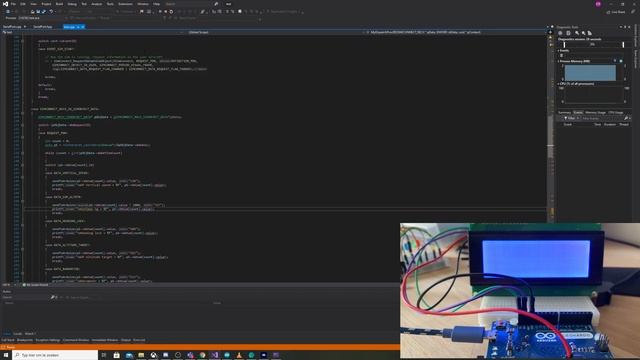Open the File menu
The height and width of the screenshot is (360, 640).
(13, 4)
